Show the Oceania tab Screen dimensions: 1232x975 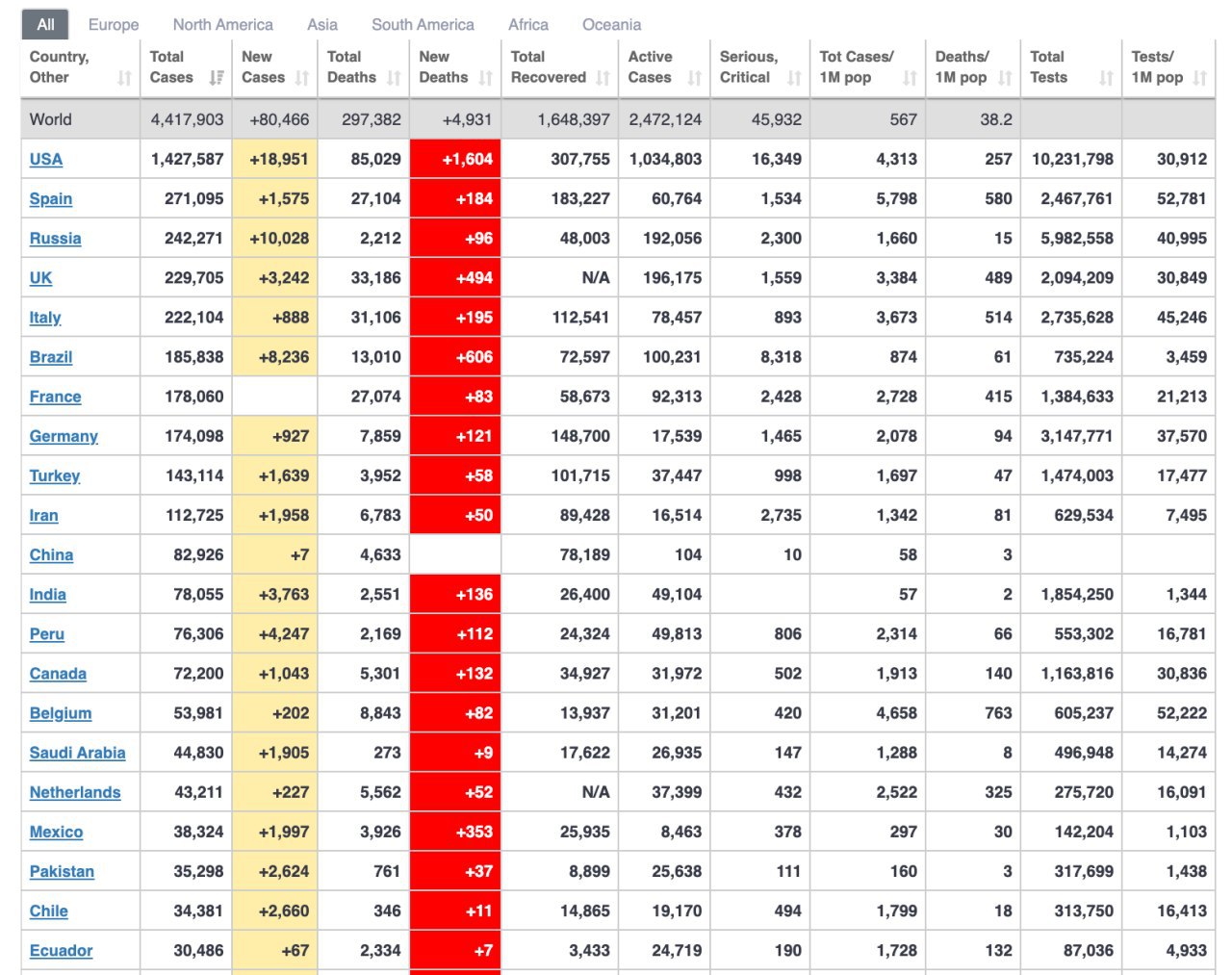click(x=611, y=25)
